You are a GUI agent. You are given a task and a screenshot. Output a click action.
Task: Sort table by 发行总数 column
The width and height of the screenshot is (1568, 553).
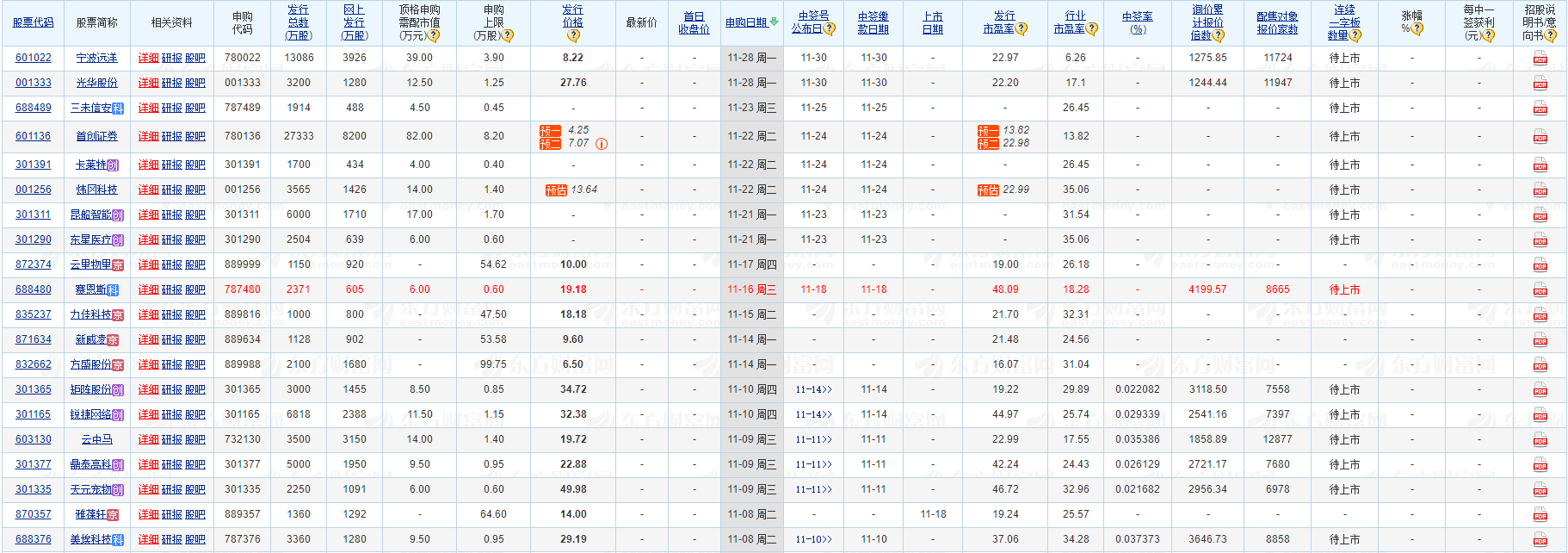299,22
